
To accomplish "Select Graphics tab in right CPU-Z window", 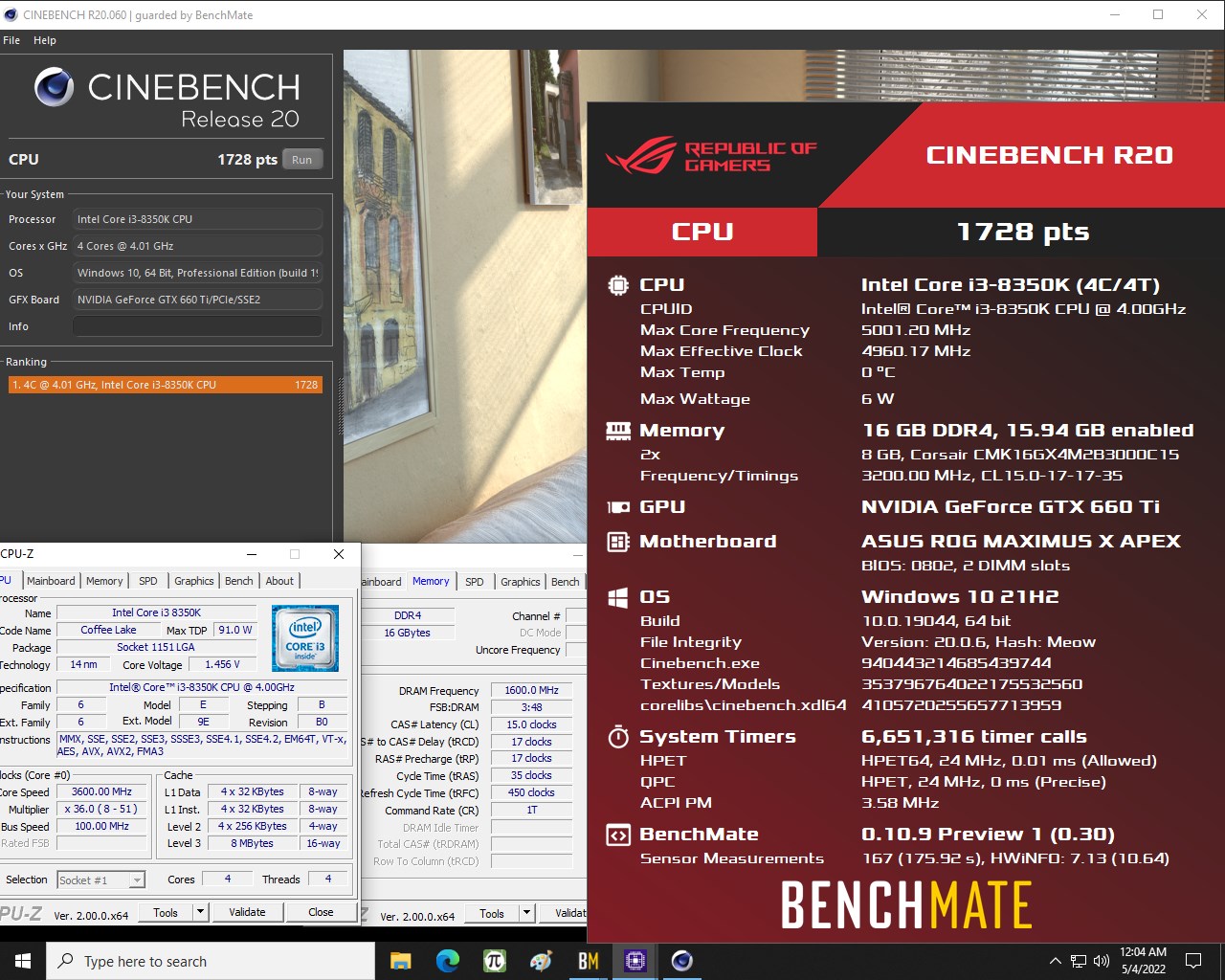I will [x=521, y=581].
